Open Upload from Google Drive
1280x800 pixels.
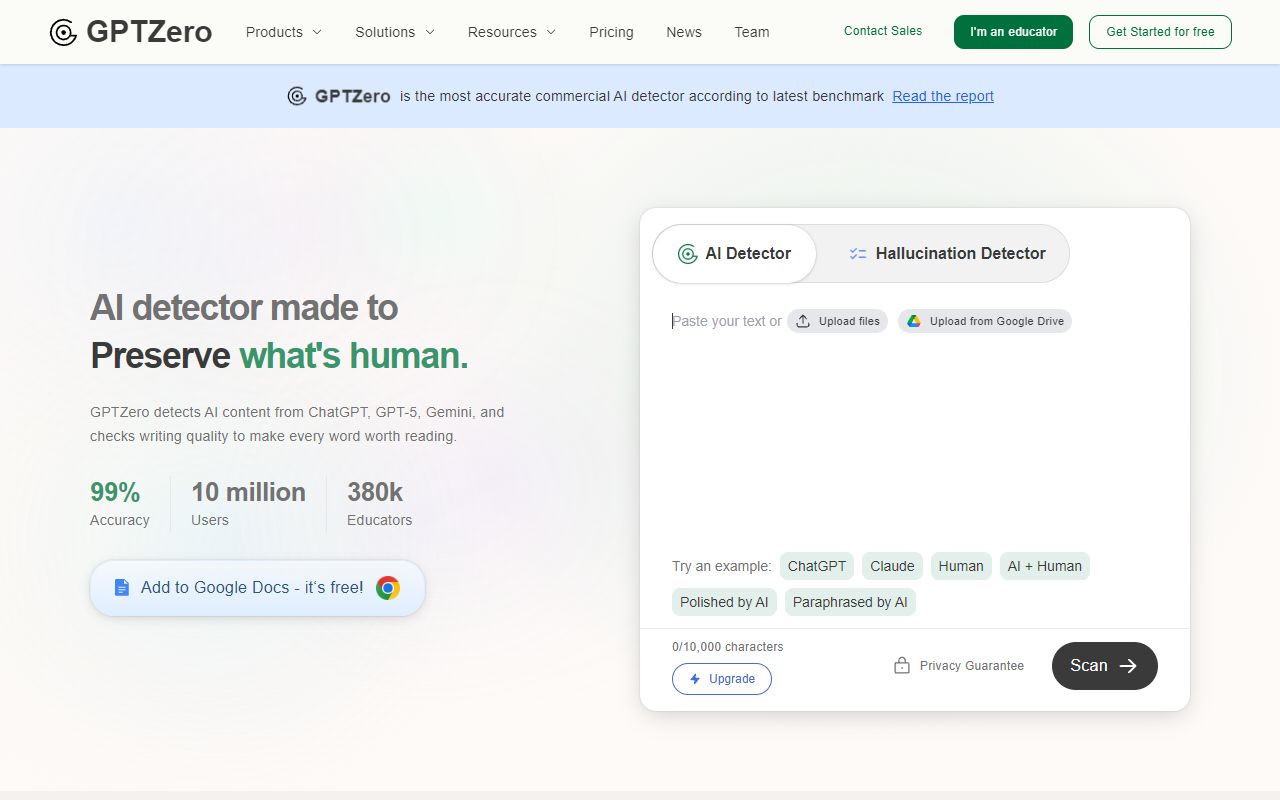984,321
